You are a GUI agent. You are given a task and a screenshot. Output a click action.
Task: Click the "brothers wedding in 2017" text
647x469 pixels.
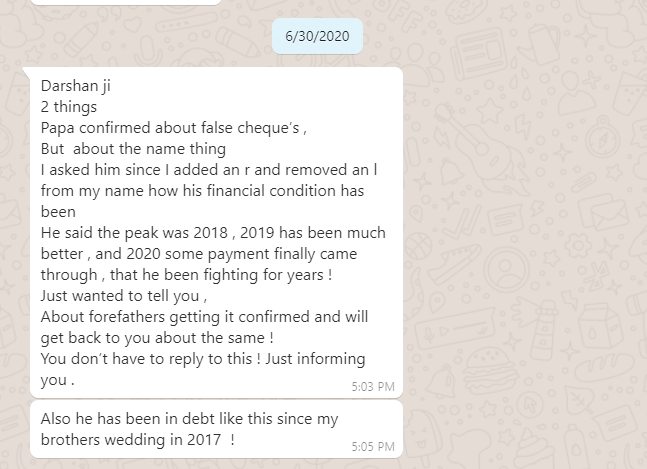[x=138, y=439]
